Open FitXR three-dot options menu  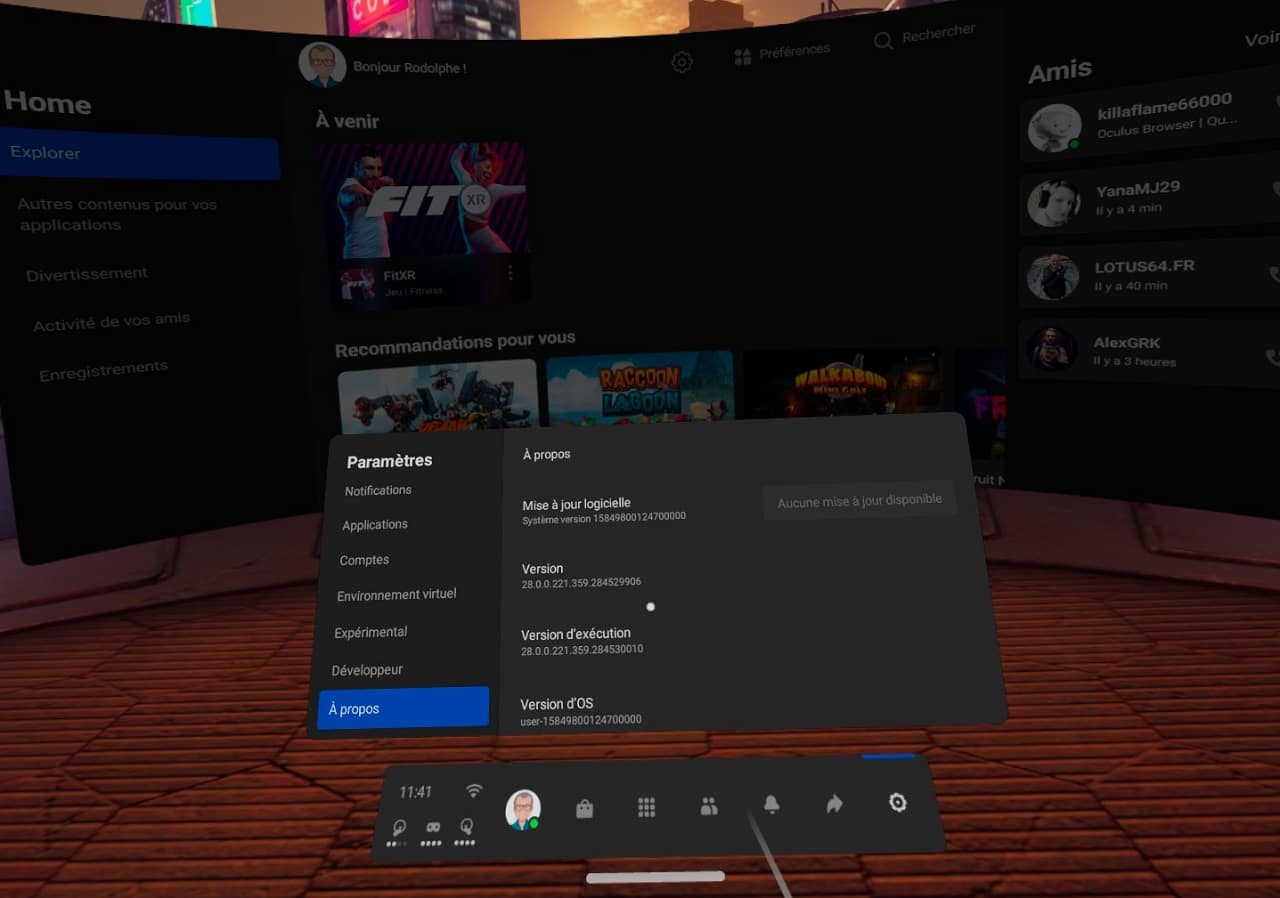tap(510, 272)
